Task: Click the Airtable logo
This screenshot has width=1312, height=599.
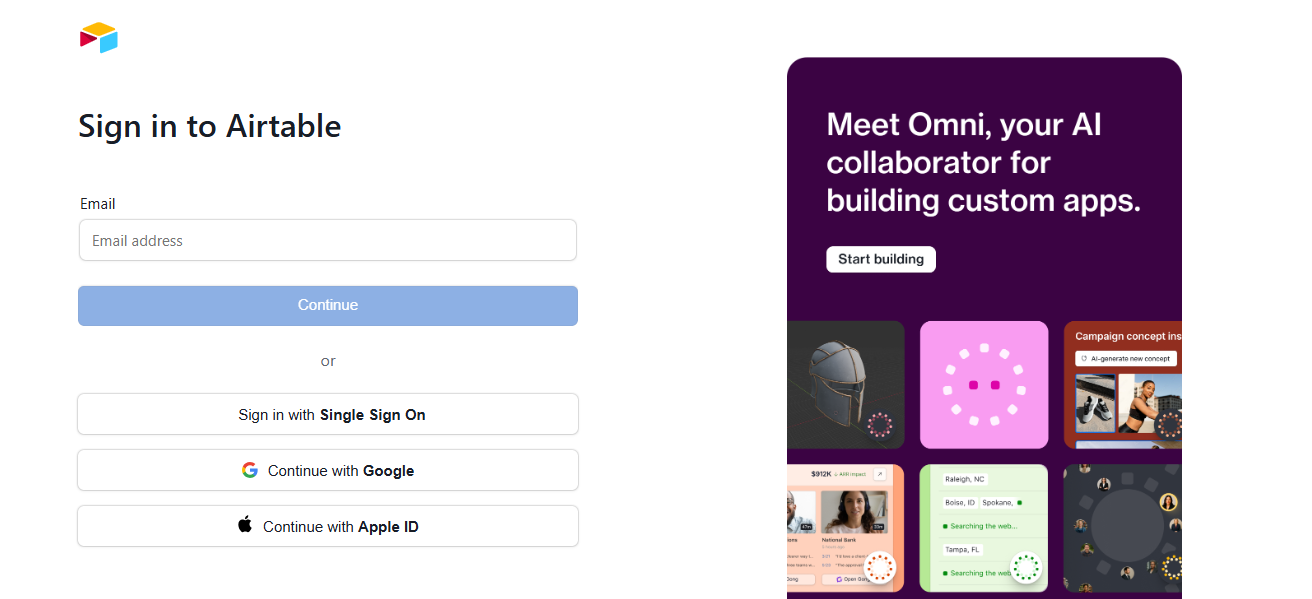Action: [x=99, y=37]
